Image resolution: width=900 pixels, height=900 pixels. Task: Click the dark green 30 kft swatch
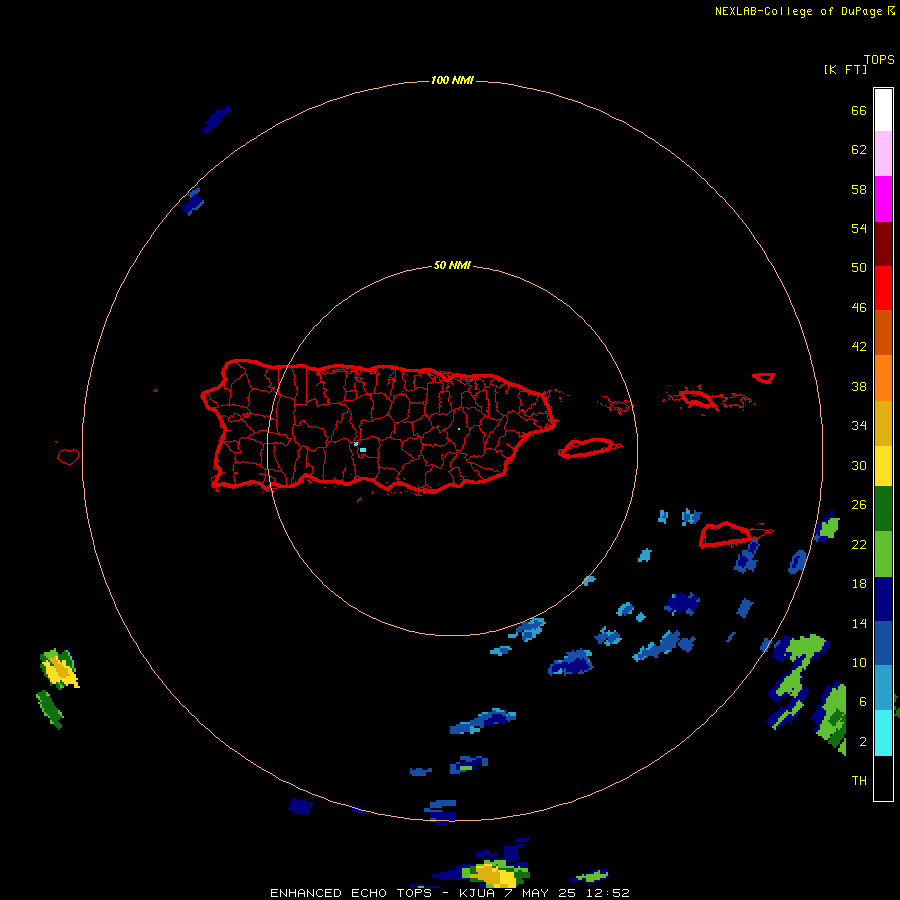pyautogui.click(x=883, y=509)
